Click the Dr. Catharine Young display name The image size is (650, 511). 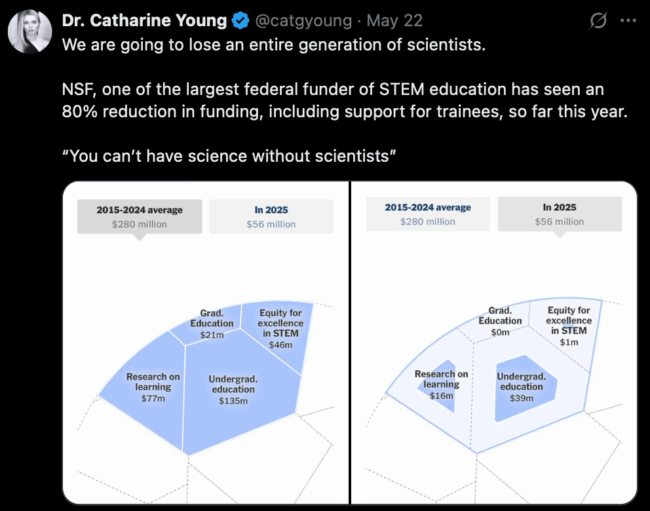click(144, 20)
